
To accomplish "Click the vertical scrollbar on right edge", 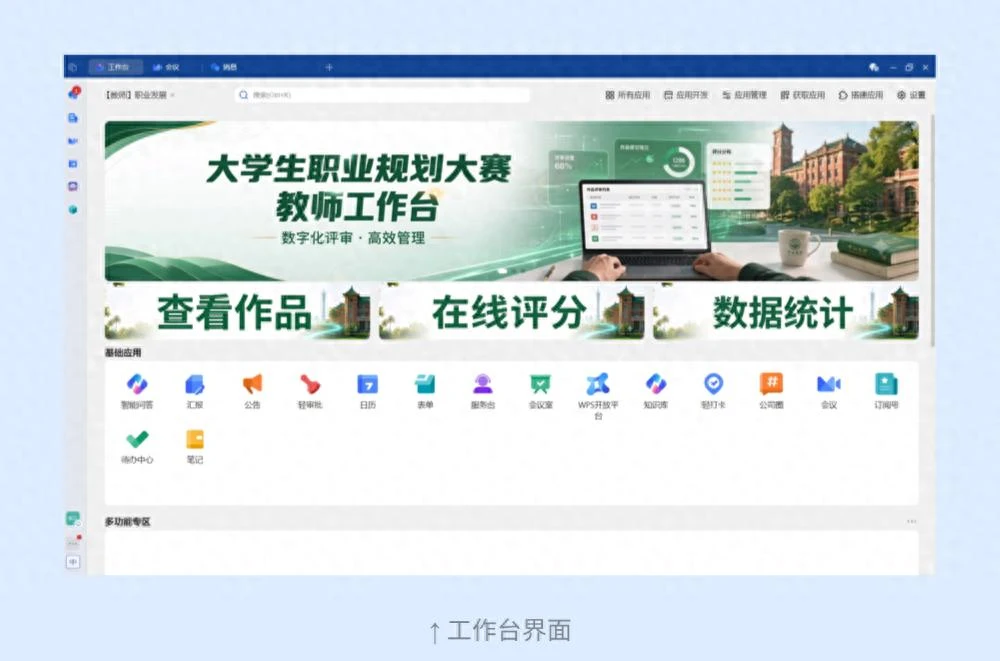I will point(932,230).
